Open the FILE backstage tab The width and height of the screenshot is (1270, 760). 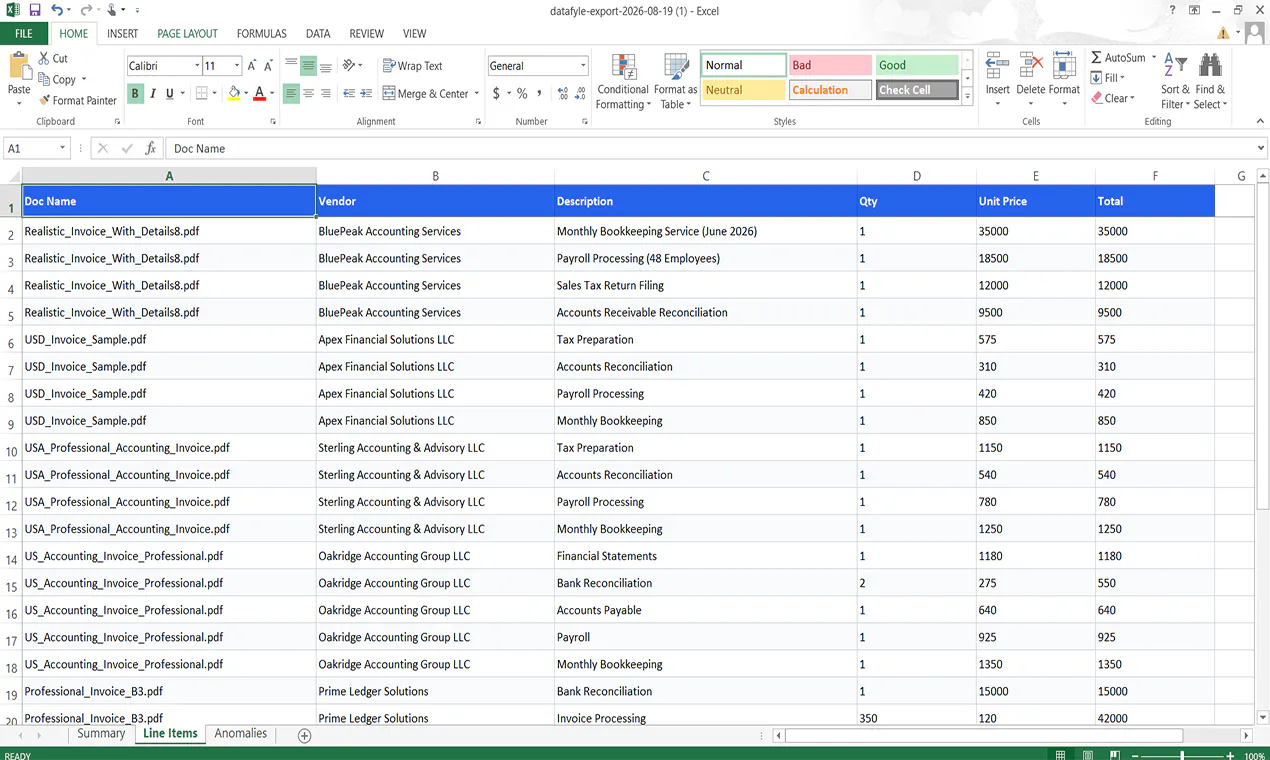tap(24, 33)
